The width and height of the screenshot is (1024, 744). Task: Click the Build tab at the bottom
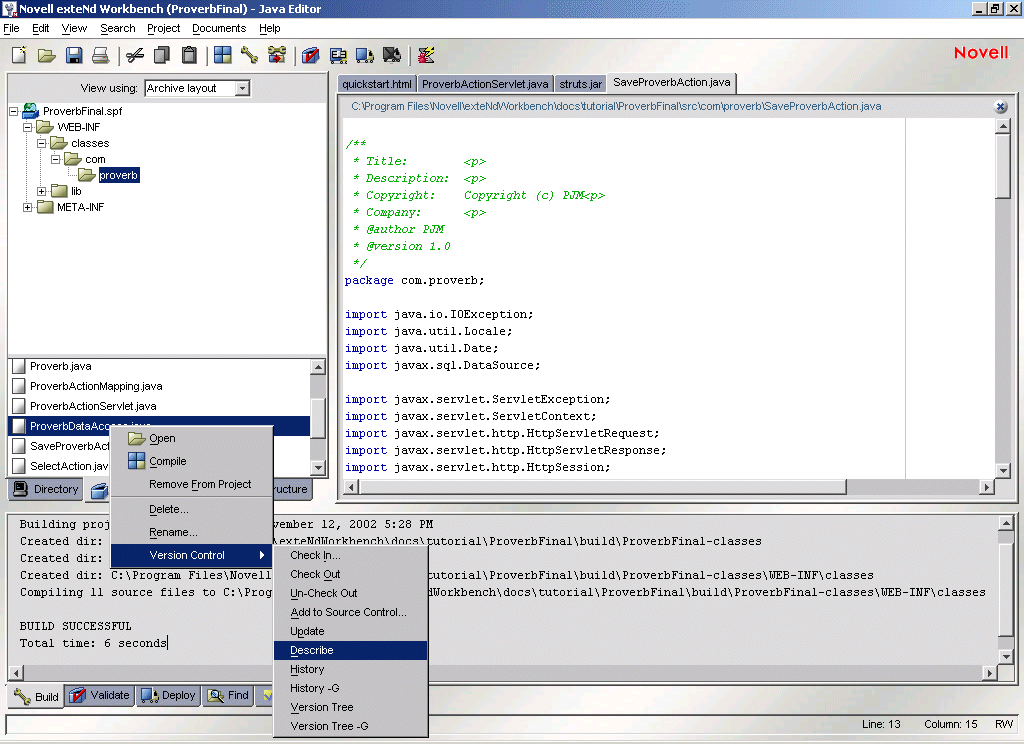click(x=37, y=696)
